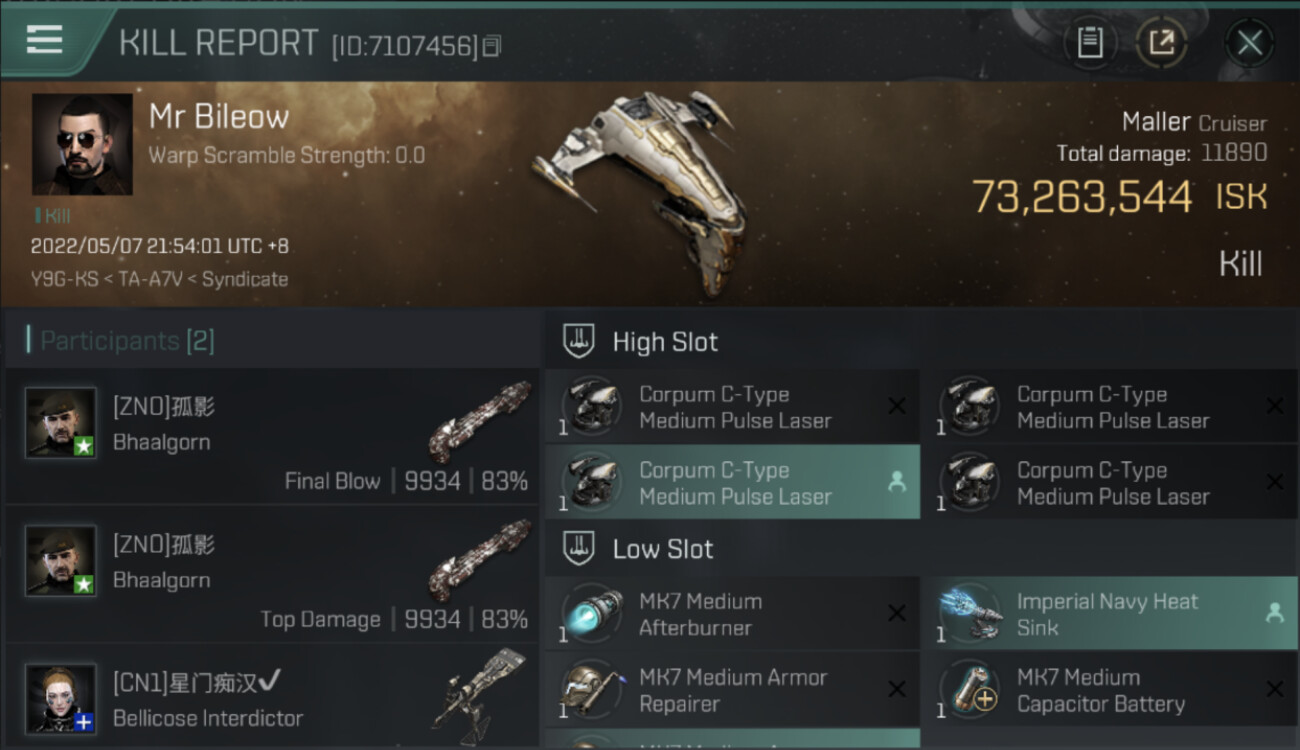Select Mr Bileow's pilot portrait

82,144
